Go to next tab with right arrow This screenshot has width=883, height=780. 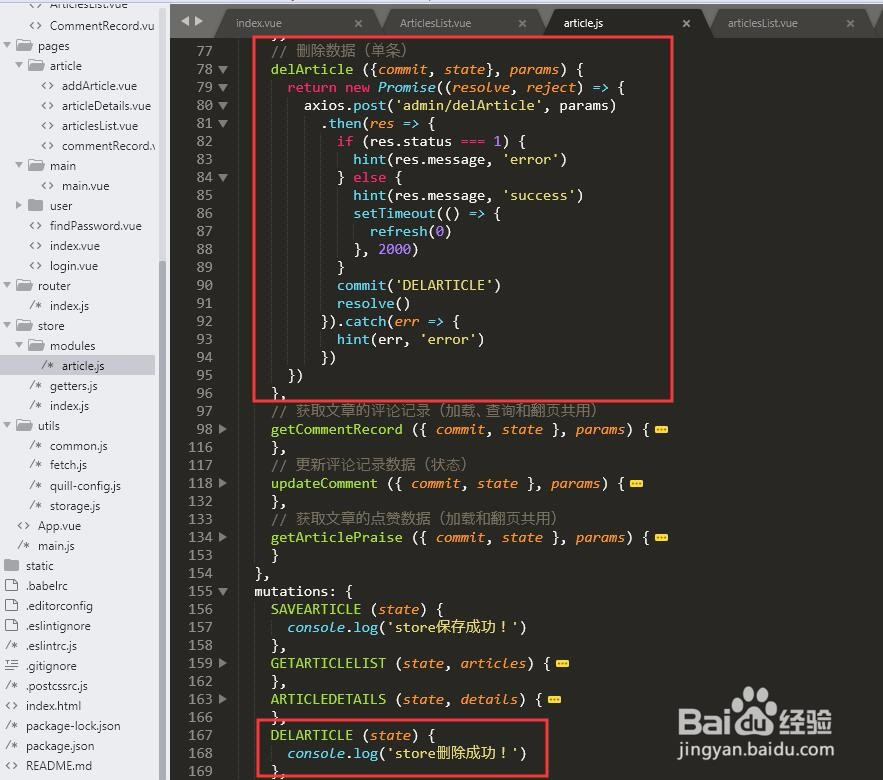(x=198, y=21)
